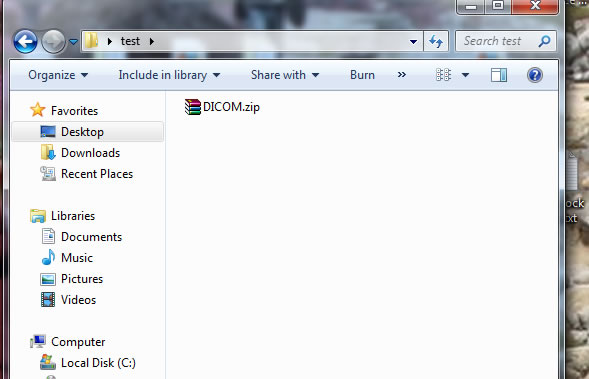The width and height of the screenshot is (589, 379).
Task: Show recent pages dropdown next to forward
Action: [x=74, y=42]
